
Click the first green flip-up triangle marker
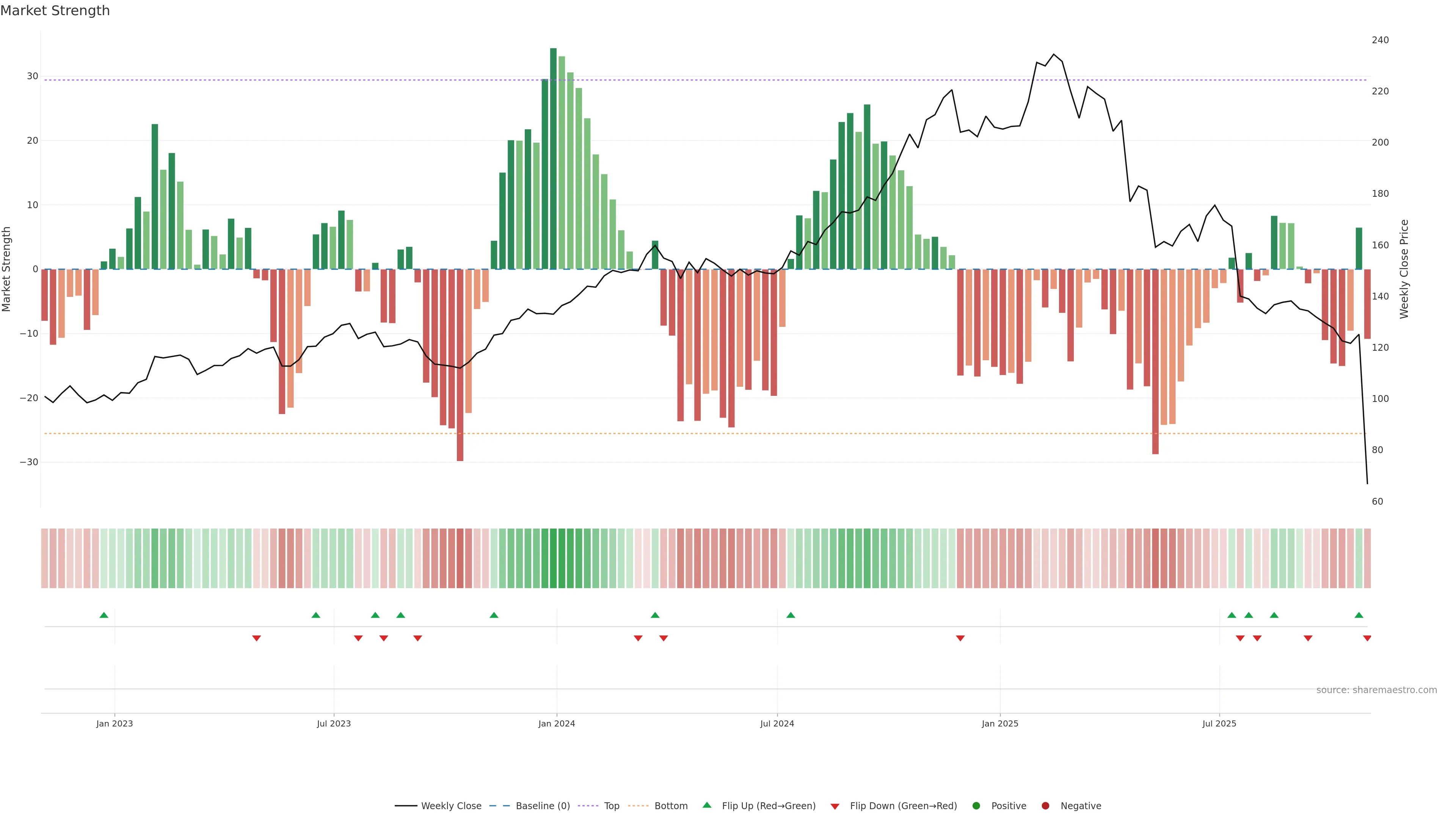click(x=104, y=615)
